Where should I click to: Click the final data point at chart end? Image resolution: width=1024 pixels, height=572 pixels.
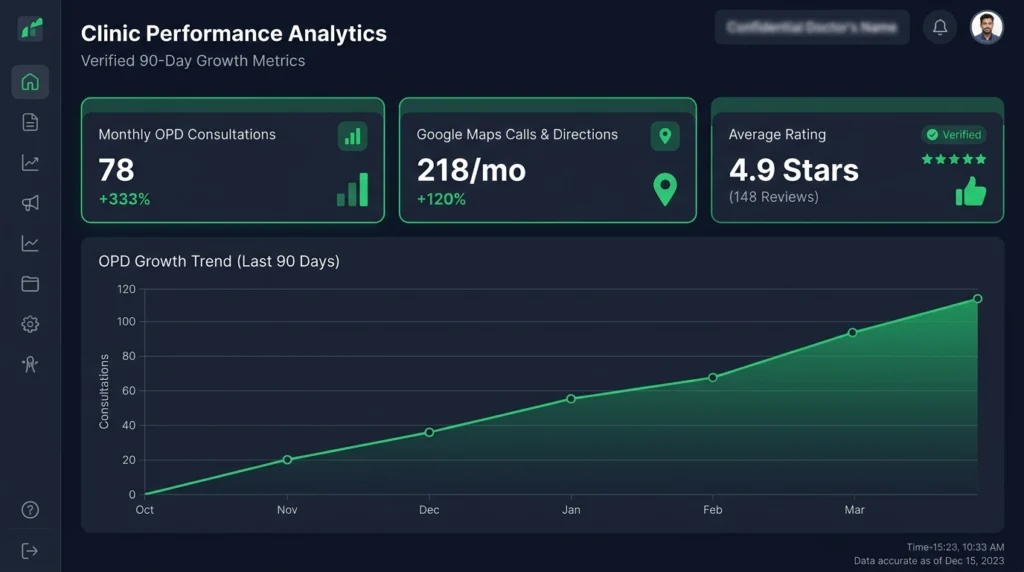tap(978, 298)
